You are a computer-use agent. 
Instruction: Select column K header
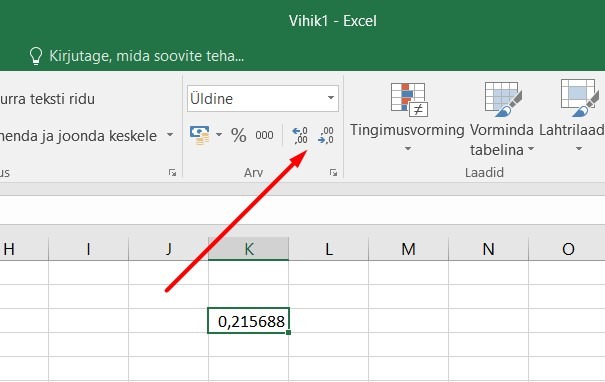[248, 249]
